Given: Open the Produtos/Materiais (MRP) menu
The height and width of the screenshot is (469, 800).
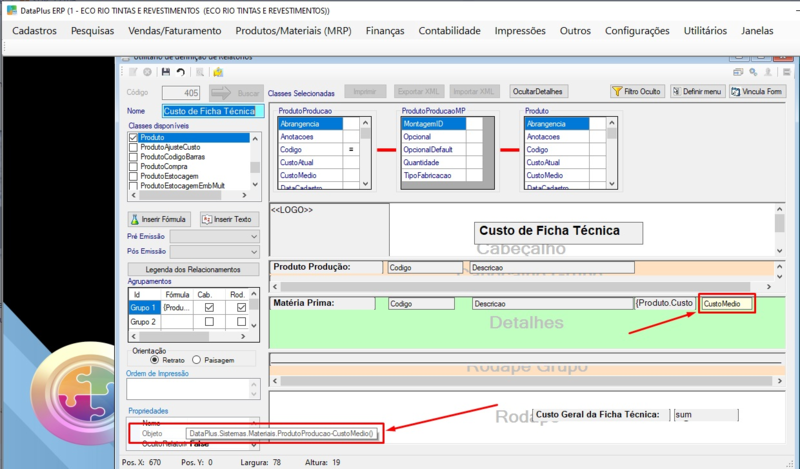Looking at the screenshot, I should [293, 31].
